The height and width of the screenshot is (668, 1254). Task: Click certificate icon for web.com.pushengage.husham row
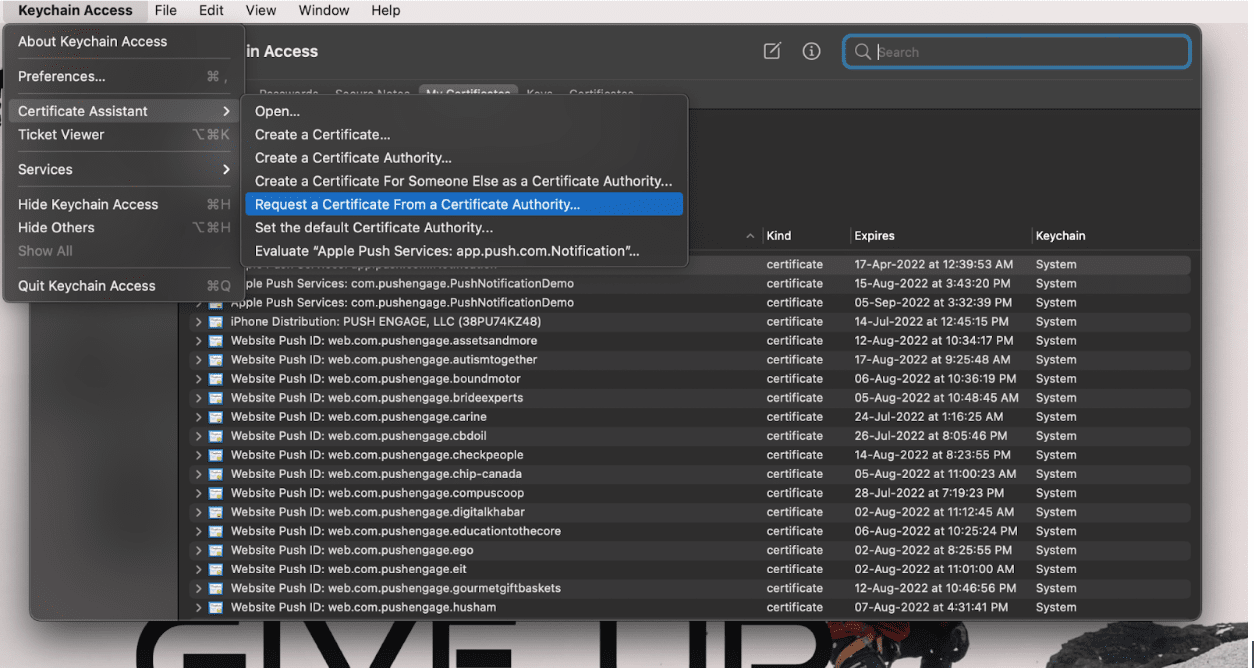tap(215, 607)
